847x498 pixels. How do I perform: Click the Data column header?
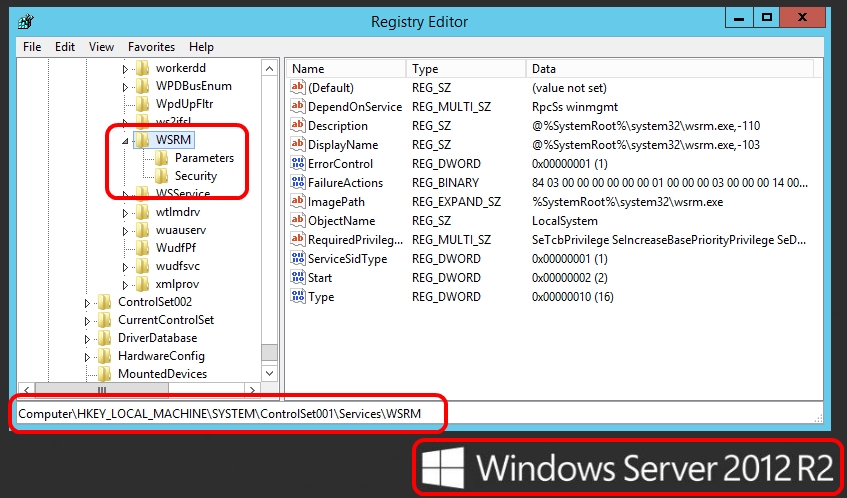click(669, 69)
